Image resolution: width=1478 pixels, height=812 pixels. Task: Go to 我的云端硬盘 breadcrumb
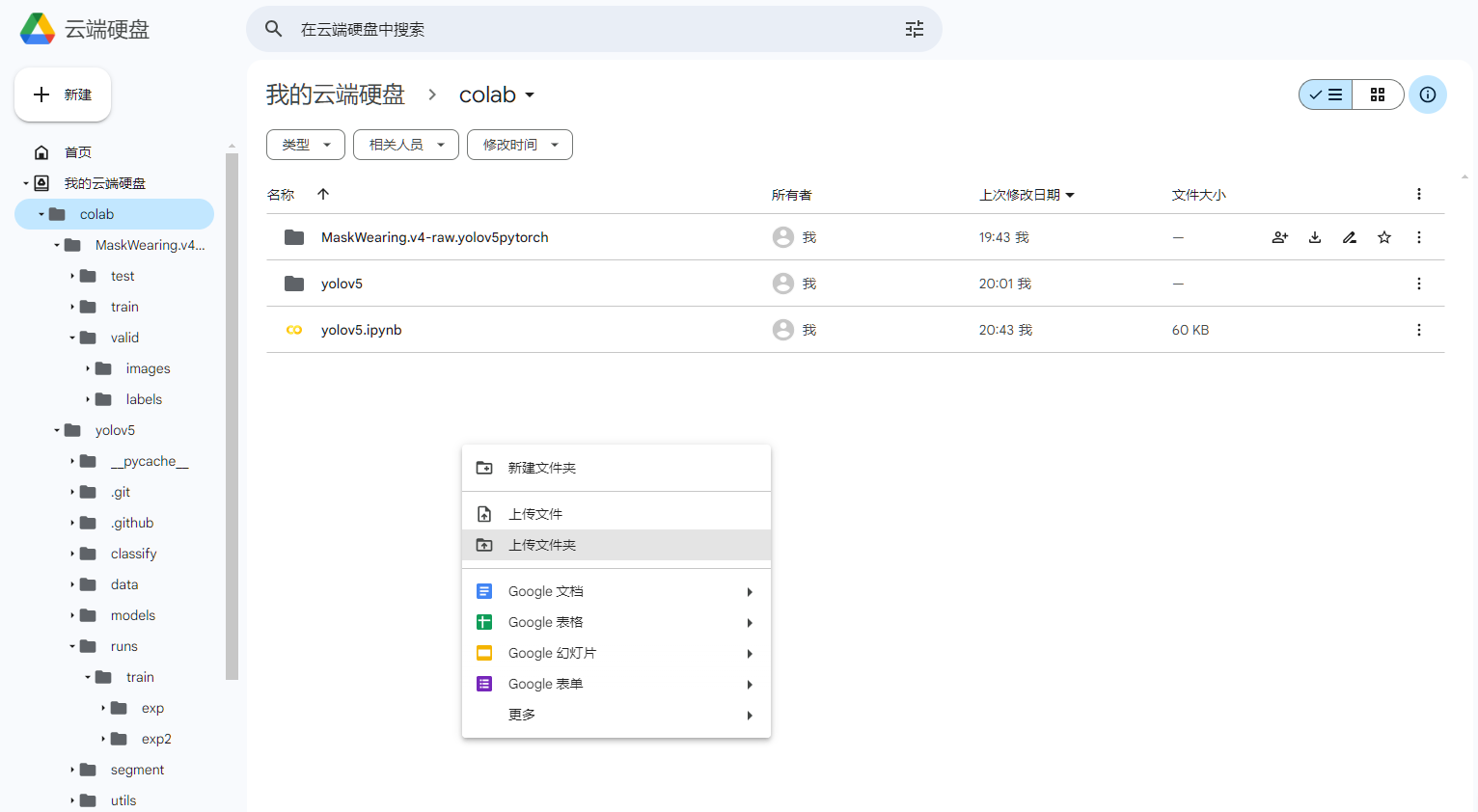(x=336, y=95)
